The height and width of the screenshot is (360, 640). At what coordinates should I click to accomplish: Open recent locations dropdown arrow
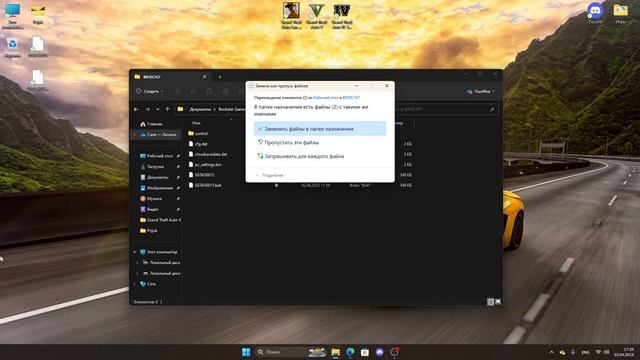[158, 109]
